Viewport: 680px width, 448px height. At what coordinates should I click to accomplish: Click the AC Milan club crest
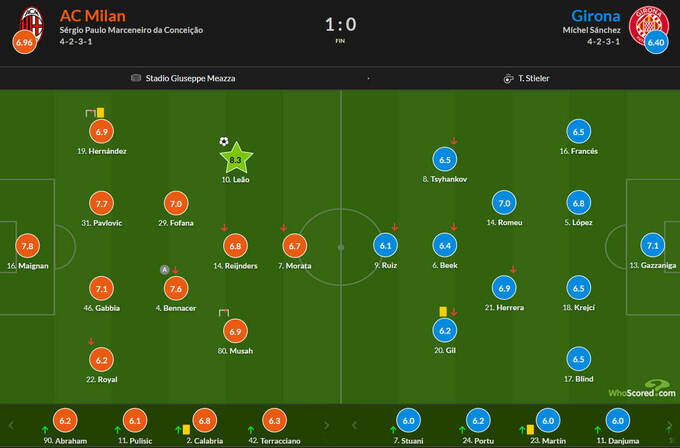coord(33,18)
